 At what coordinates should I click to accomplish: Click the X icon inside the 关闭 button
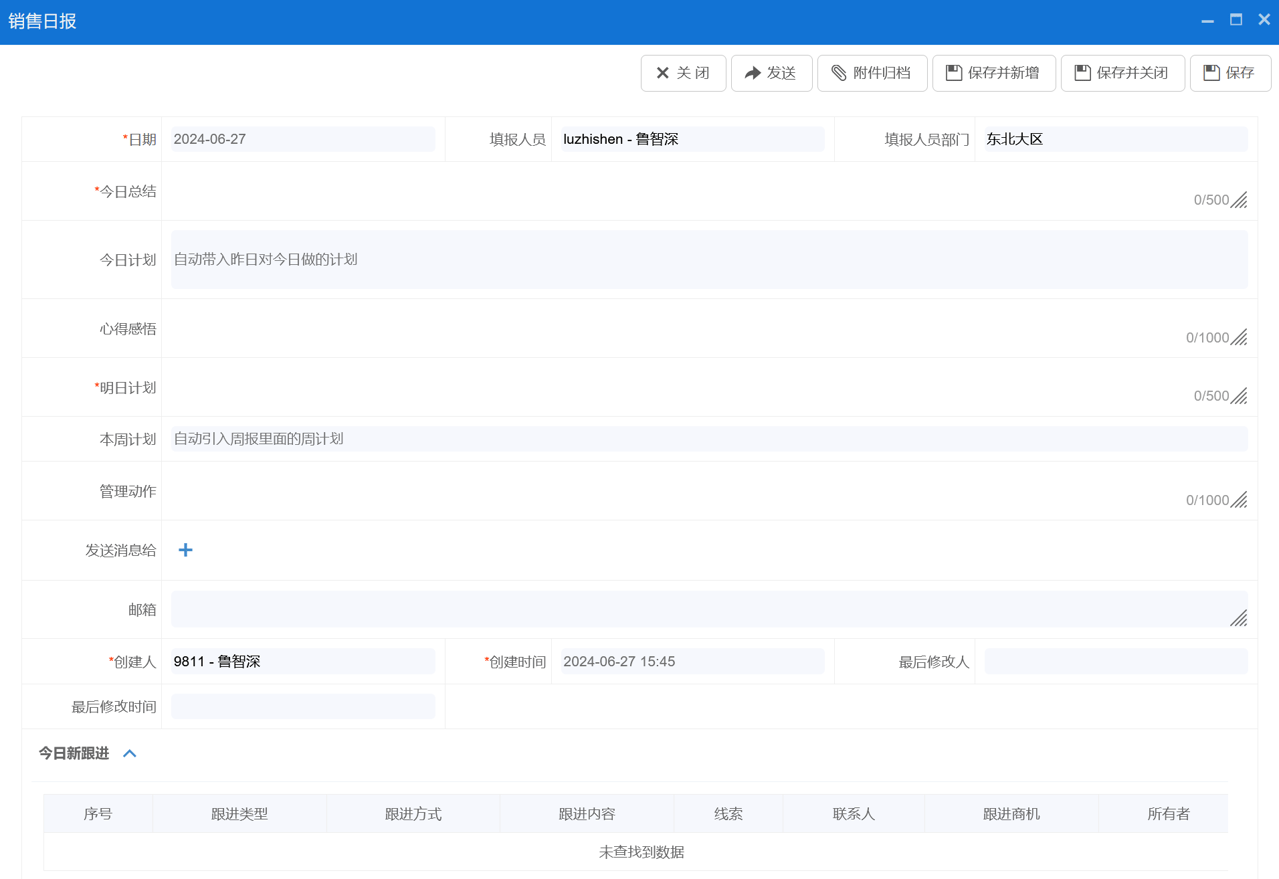click(661, 72)
